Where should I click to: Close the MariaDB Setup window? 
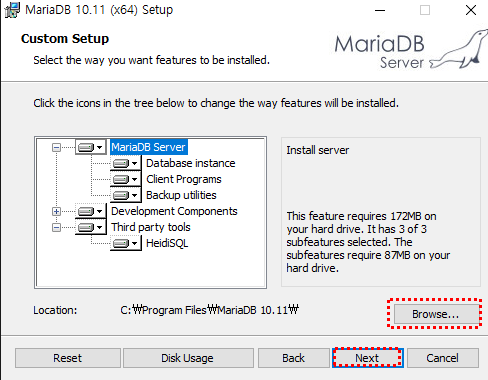tap(471, 10)
